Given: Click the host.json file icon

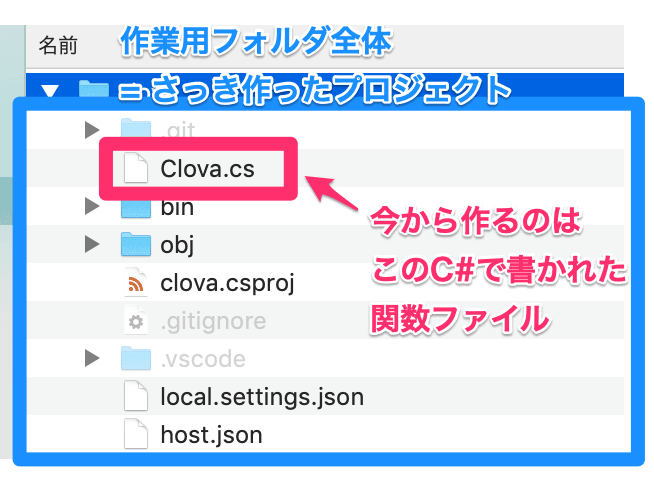Looking at the screenshot, I should point(135,435).
